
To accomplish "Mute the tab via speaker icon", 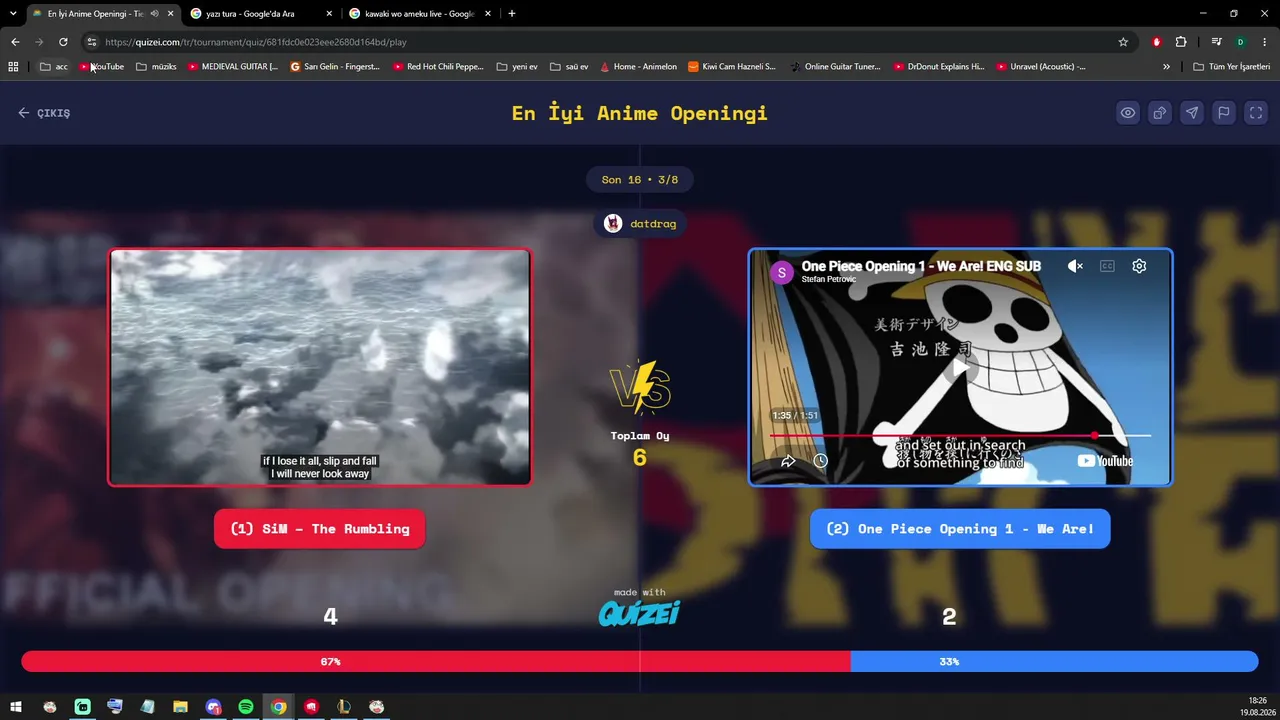I will [154, 14].
